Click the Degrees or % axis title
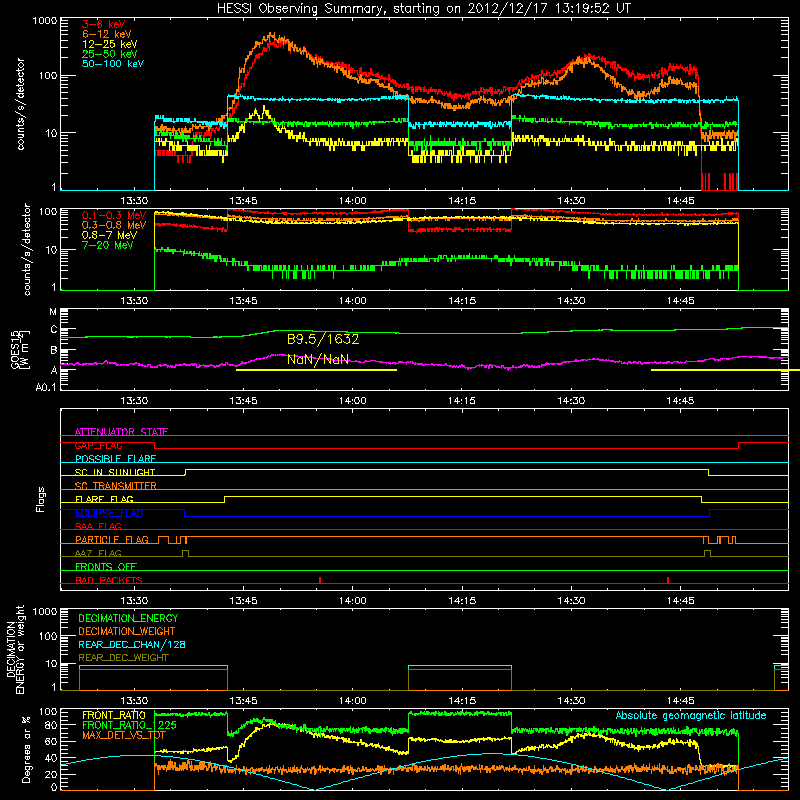The height and width of the screenshot is (800, 800). pyautogui.click(x=26, y=749)
